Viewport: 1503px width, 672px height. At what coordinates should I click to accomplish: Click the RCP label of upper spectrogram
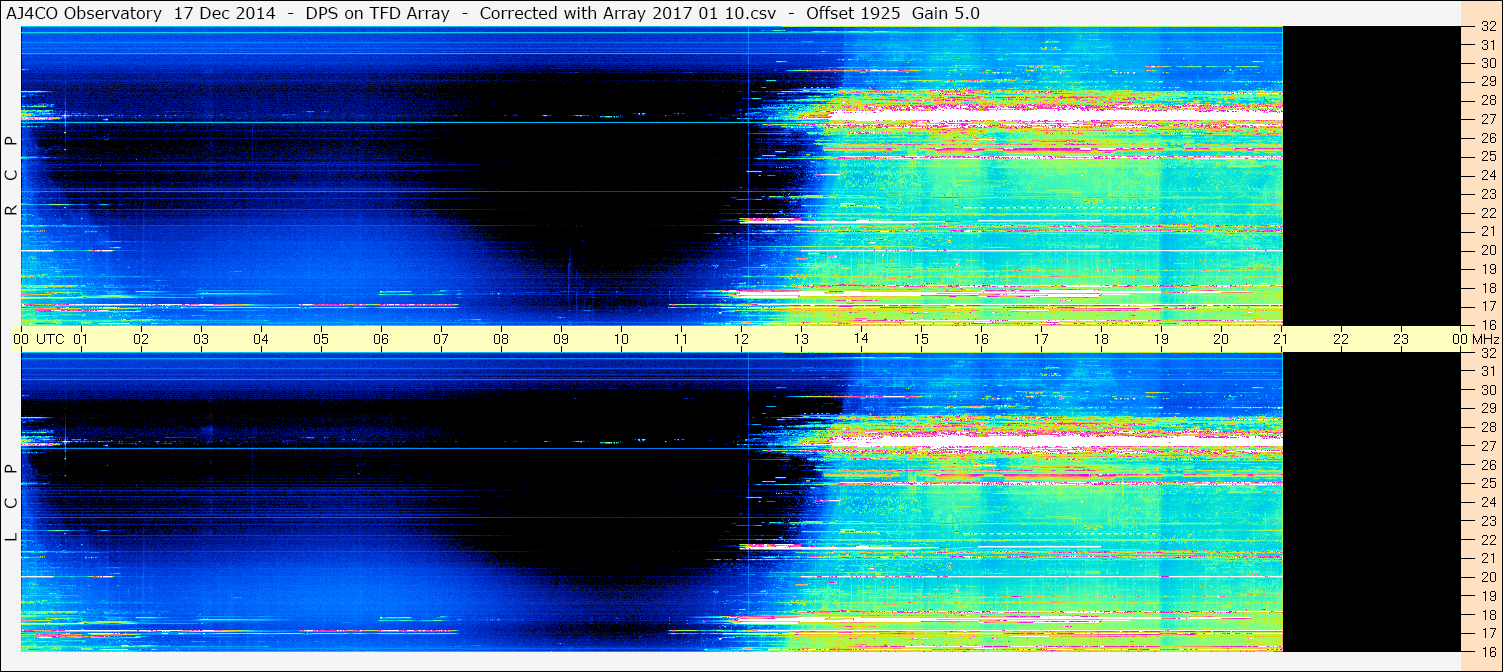(11, 176)
